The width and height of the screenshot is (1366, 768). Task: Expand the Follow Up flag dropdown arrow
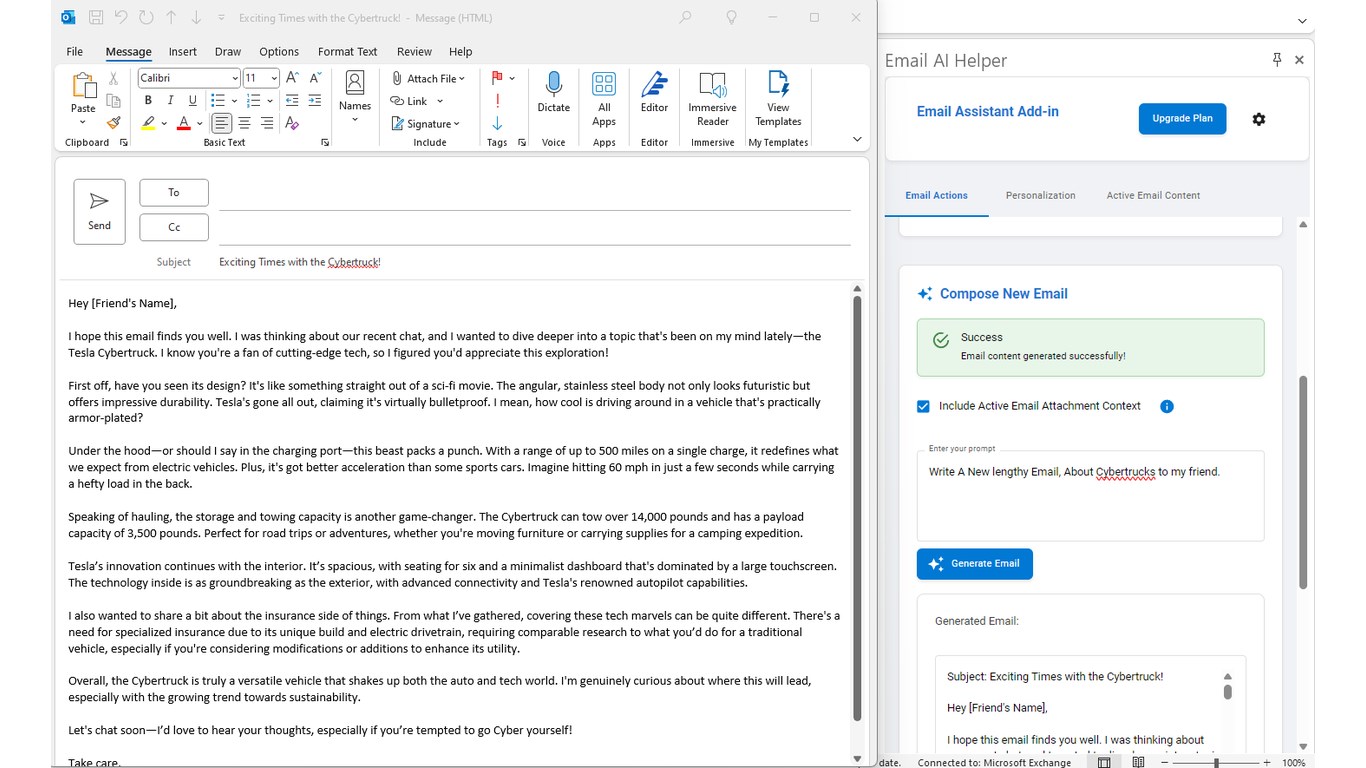(512, 78)
